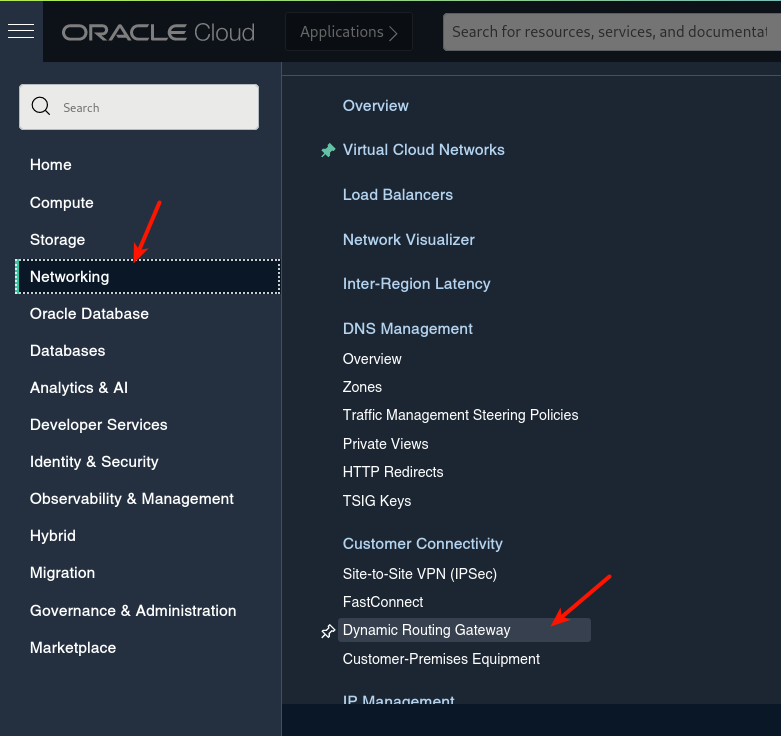This screenshot has width=781, height=736.
Task: Open the Identity & Security category
Action: [x=94, y=461]
